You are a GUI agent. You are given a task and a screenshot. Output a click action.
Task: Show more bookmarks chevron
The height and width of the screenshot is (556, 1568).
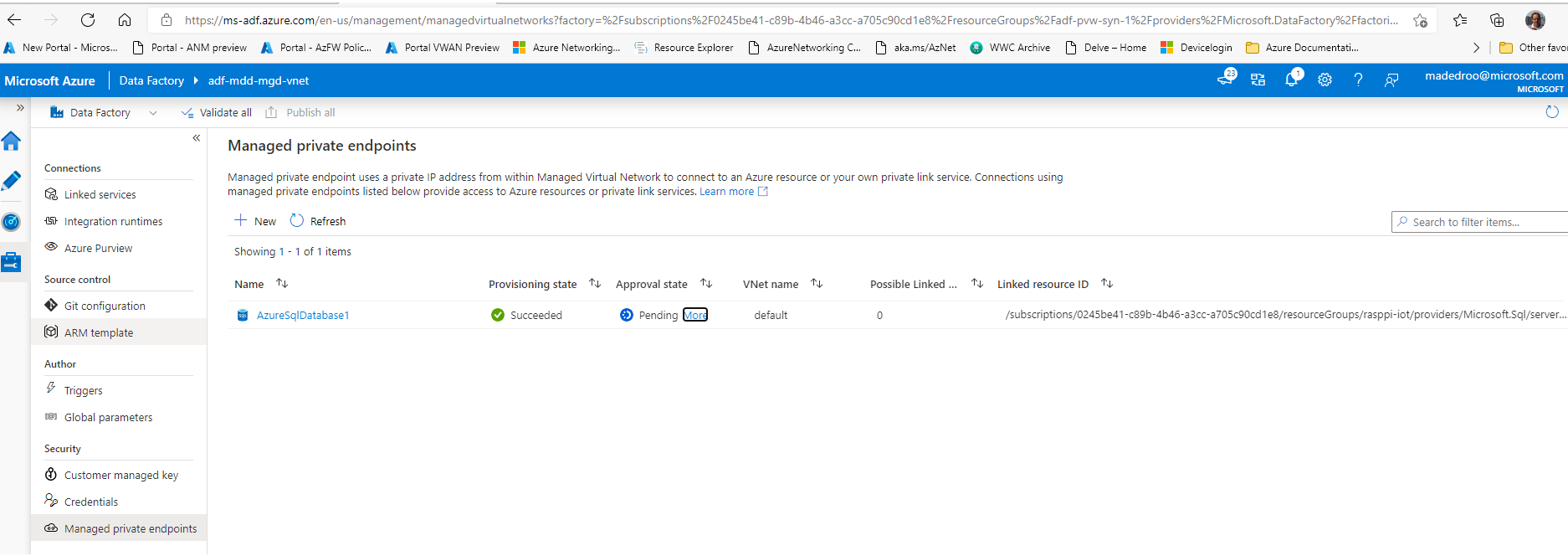coord(1476,48)
